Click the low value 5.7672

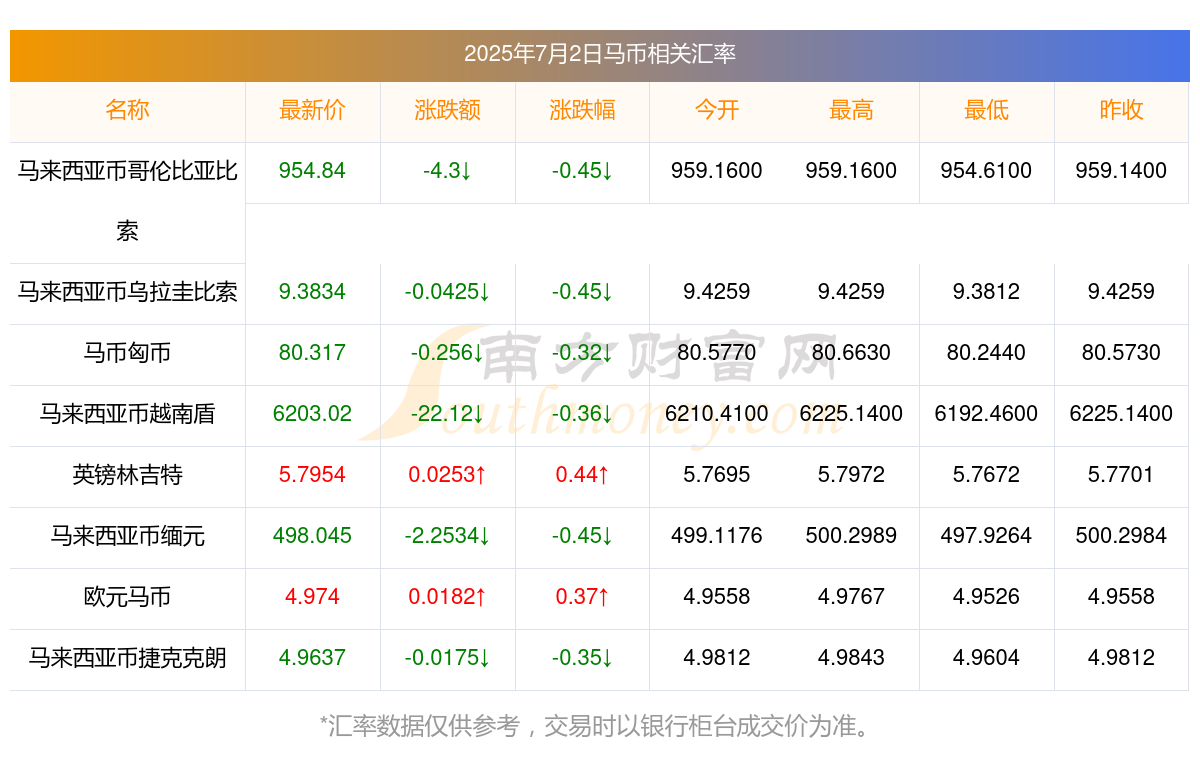(986, 475)
